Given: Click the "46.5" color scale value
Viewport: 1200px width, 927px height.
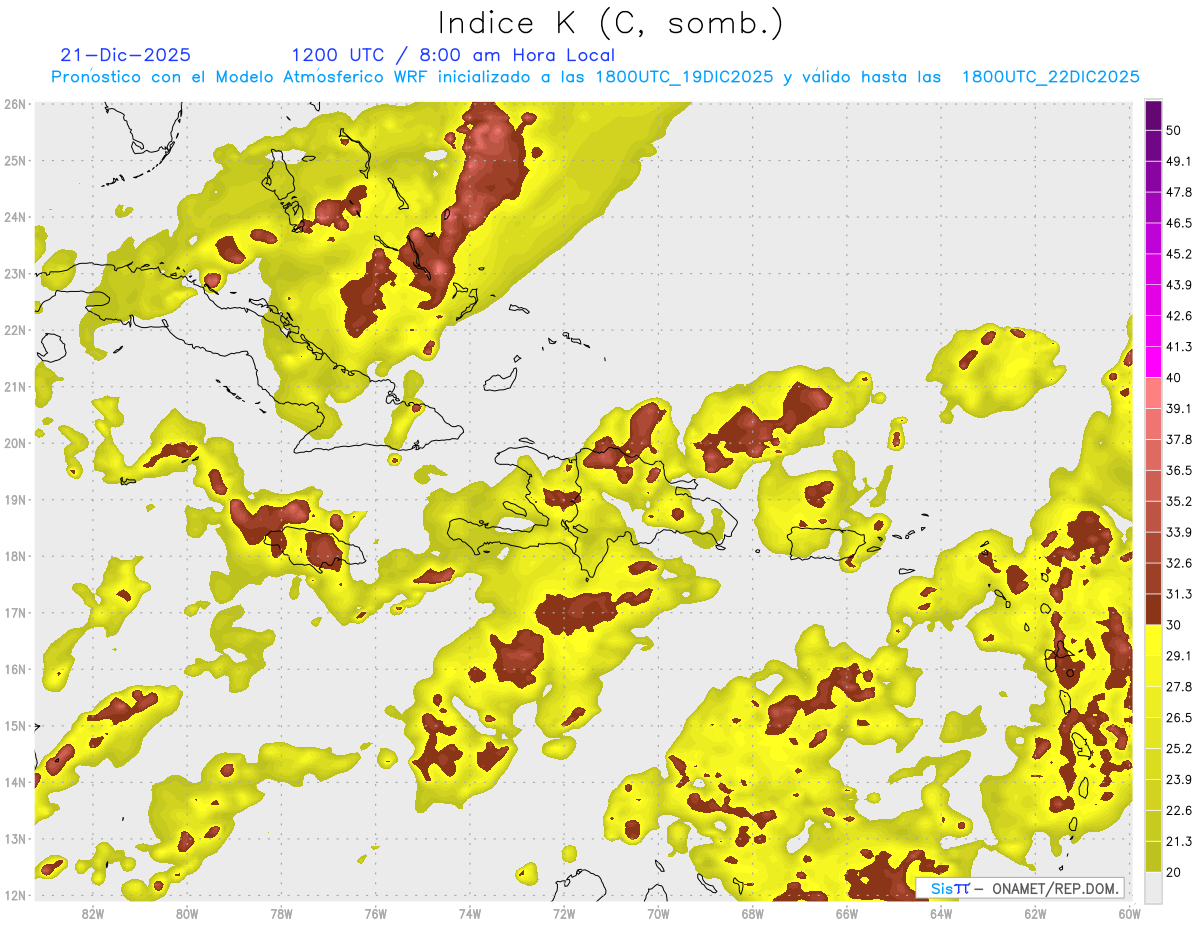Looking at the screenshot, I should 1177,223.
